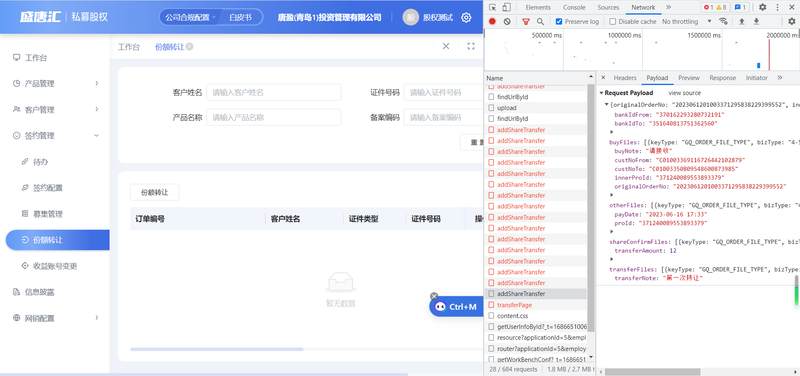Toggle the device toolbar icon in DevTools
Viewport: 800px width, 376px height.
[507, 7]
